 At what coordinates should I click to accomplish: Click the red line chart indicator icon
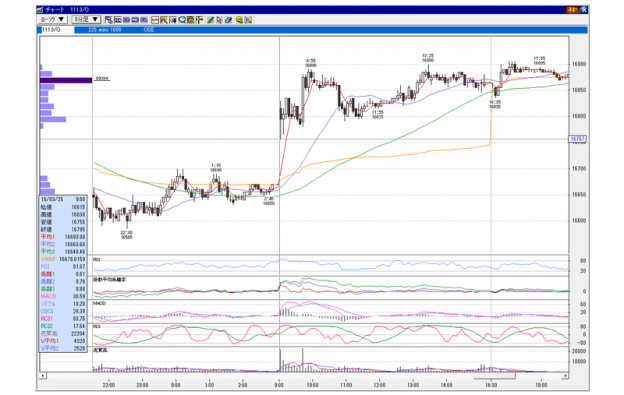(x=155, y=19)
